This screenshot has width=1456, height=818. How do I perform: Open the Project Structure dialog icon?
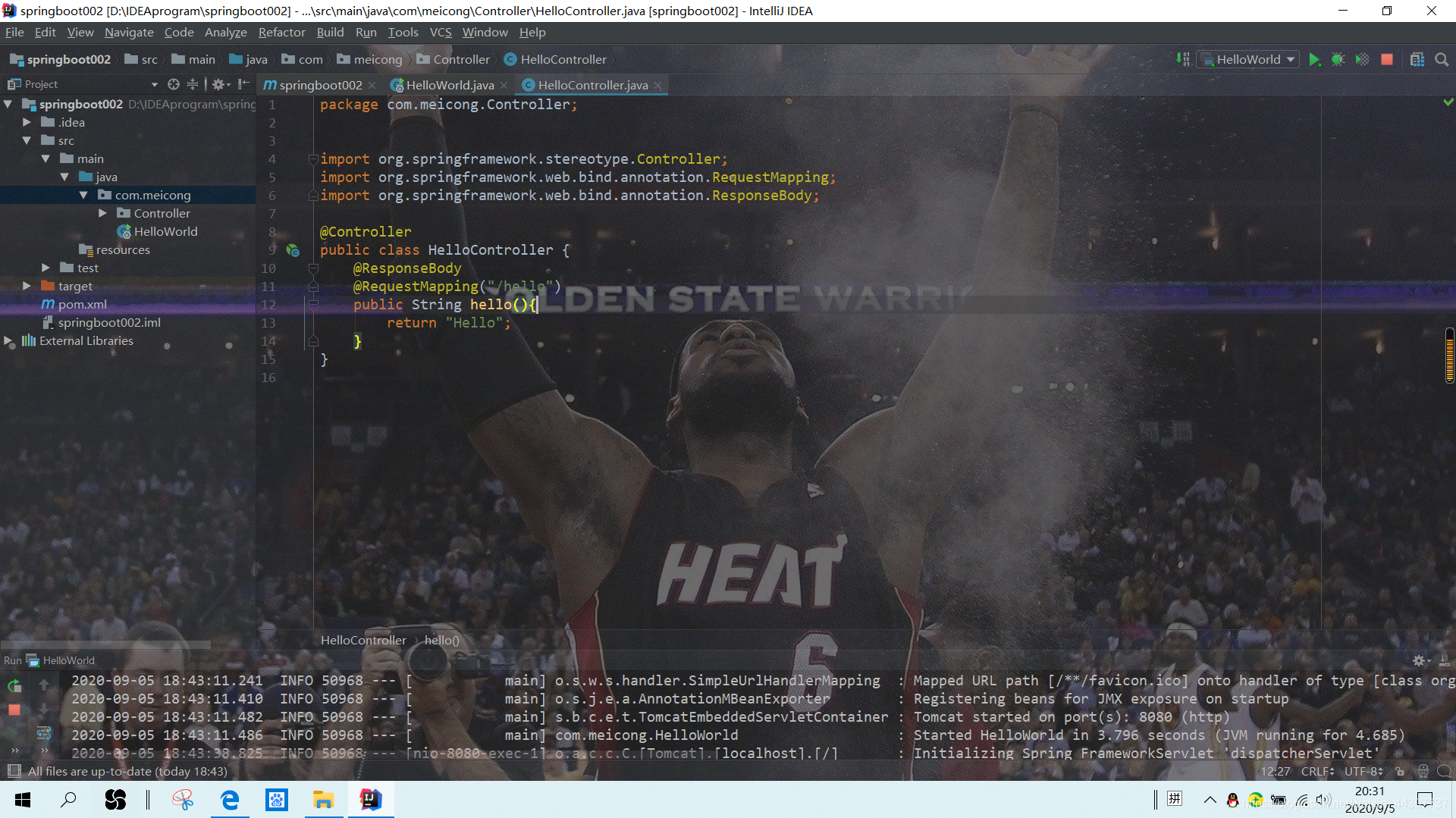[1417, 59]
